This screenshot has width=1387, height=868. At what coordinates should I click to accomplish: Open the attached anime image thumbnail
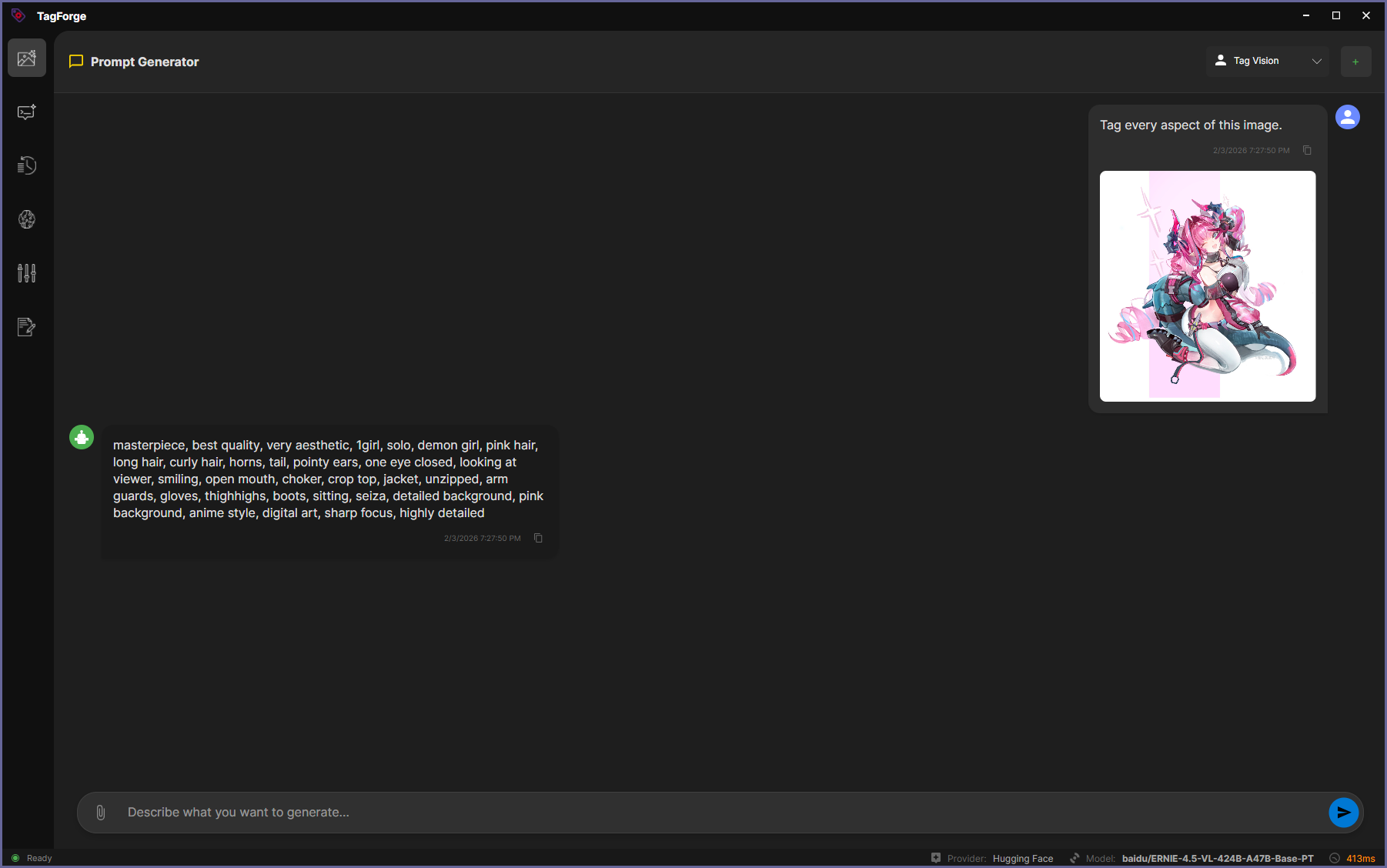1207,286
